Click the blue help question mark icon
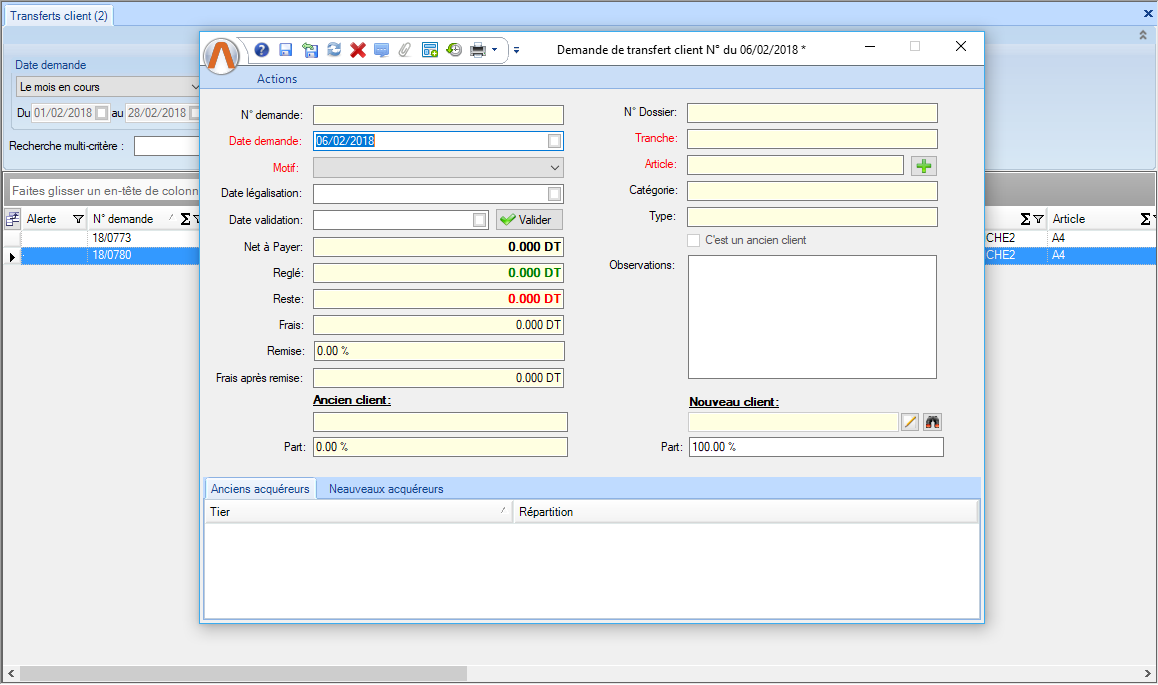This screenshot has height=685, width=1158. [x=262, y=50]
